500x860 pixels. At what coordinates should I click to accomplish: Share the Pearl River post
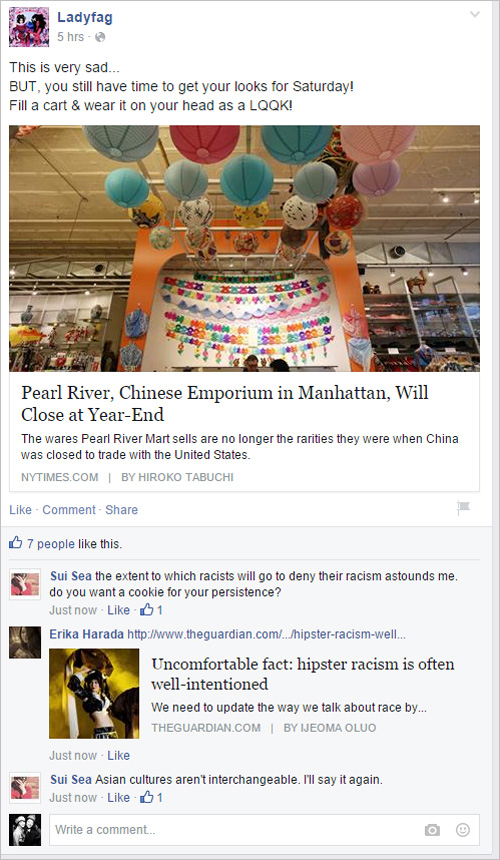(x=122, y=510)
